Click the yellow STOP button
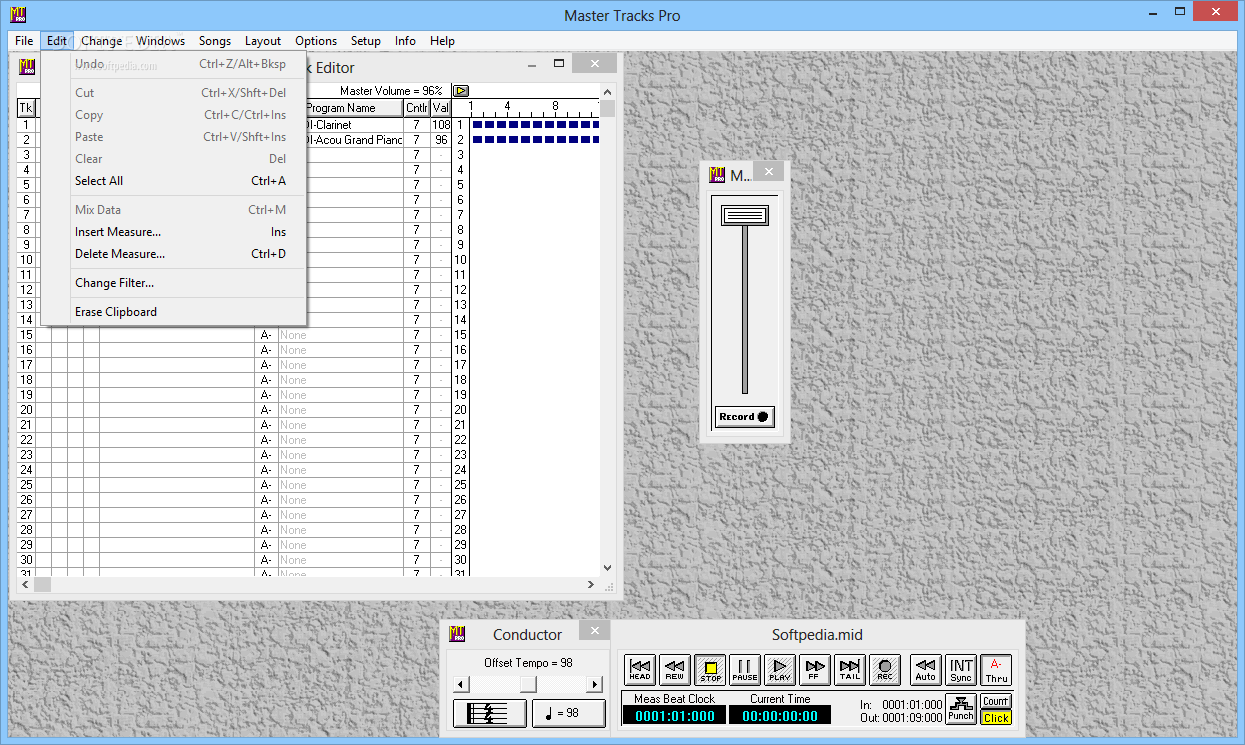The width and height of the screenshot is (1245, 745). (710, 669)
